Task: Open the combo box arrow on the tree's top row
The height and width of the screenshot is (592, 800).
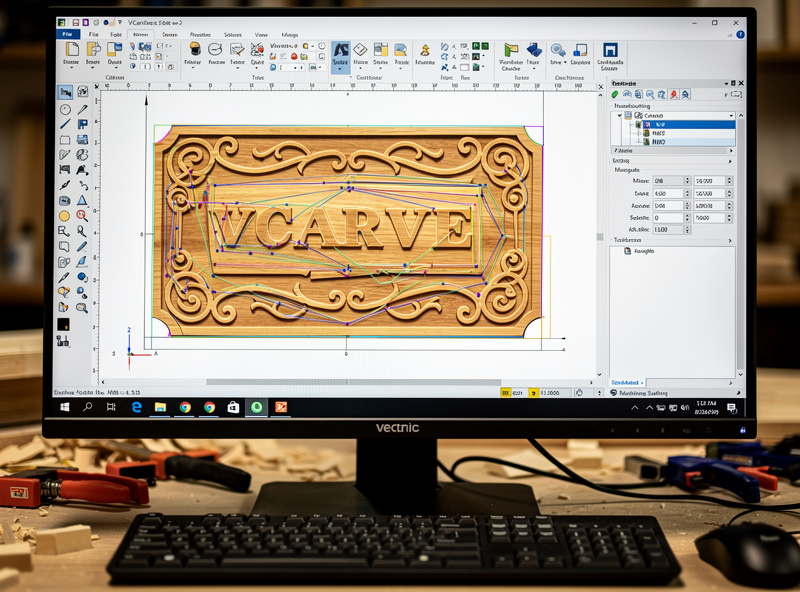Action: click(x=731, y=116)
